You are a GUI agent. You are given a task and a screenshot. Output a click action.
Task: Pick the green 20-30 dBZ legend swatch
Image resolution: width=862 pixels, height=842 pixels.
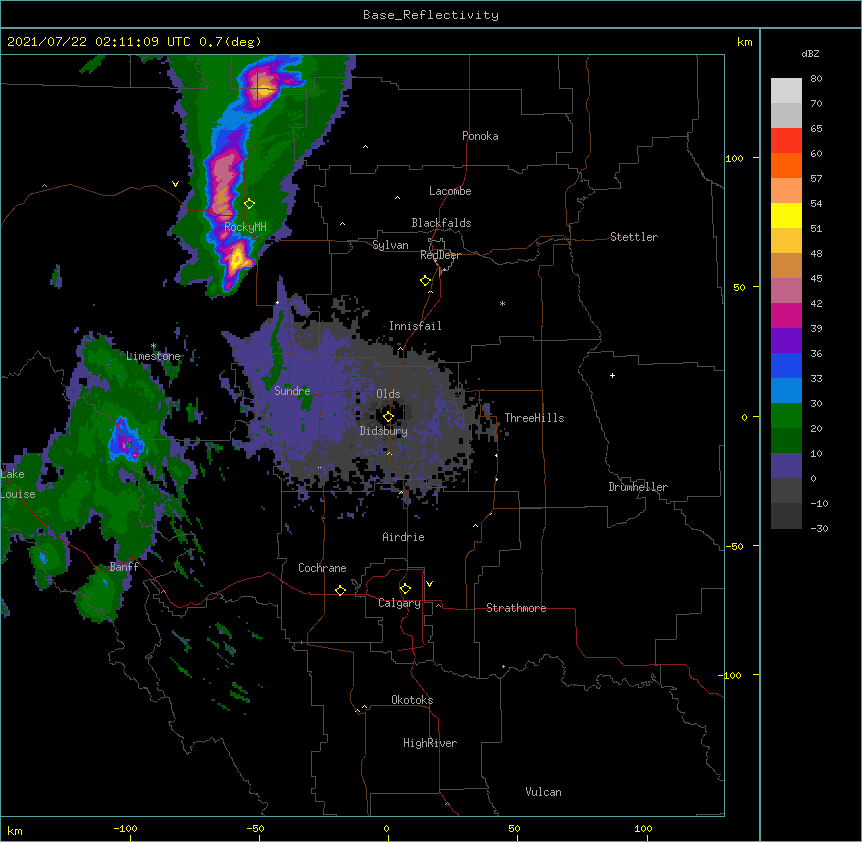click(786, 416)
